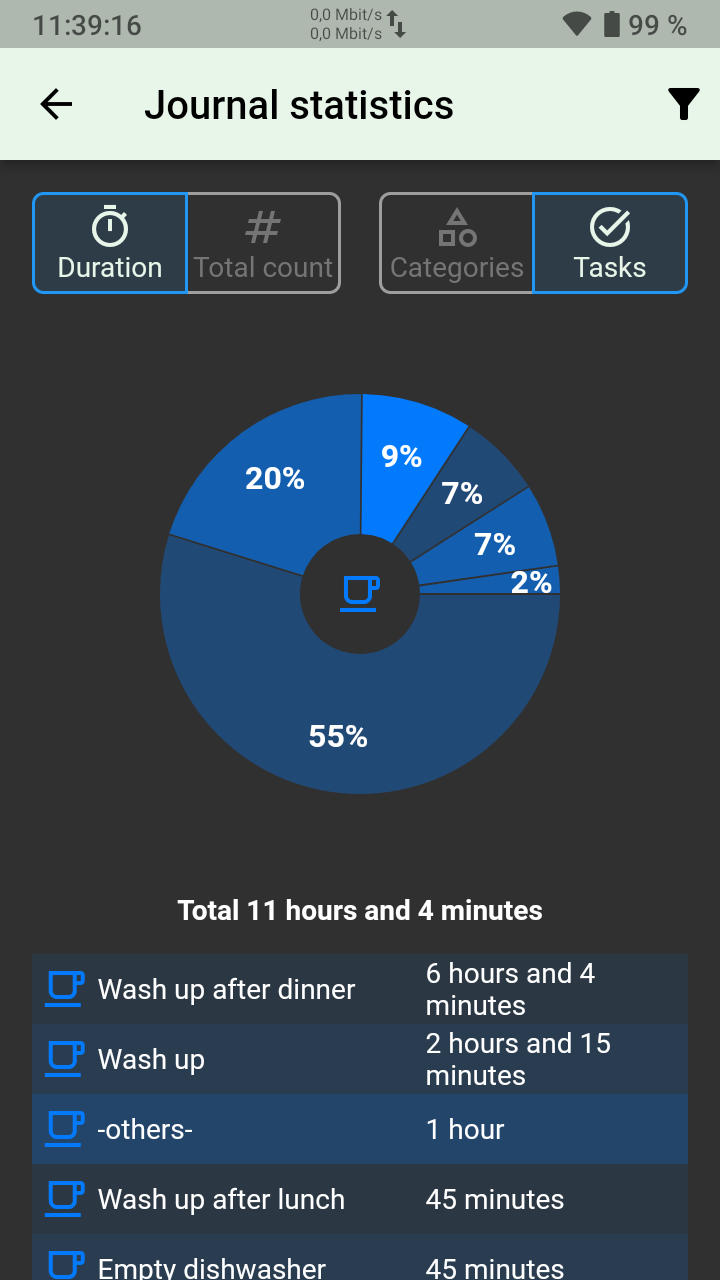Tap cup icon beside Wash up after dinner
The width and height of the screenshot is (720, 1280).
[x=65, y=989]
